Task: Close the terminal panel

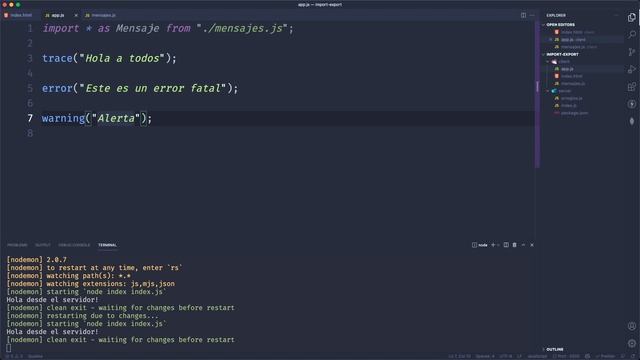Action: 532,245
